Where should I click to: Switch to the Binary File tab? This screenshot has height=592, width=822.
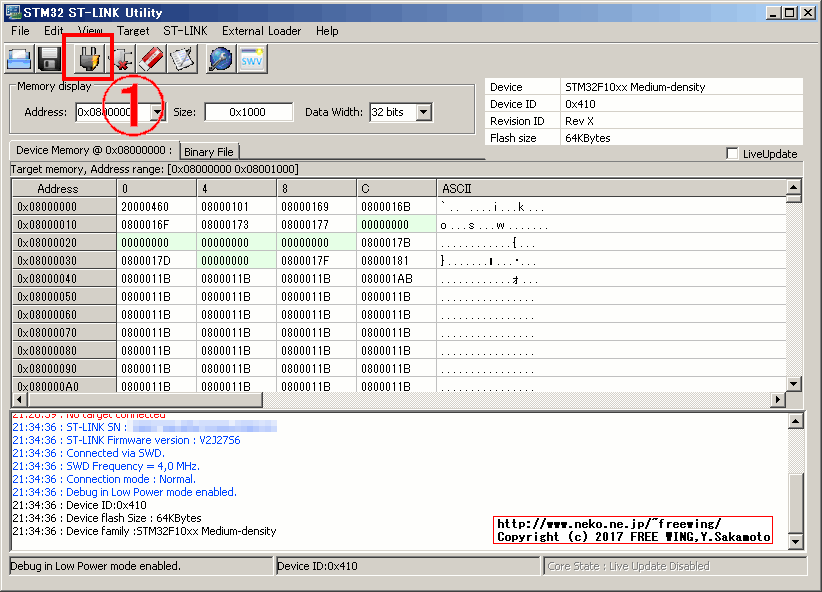point(208,152)
